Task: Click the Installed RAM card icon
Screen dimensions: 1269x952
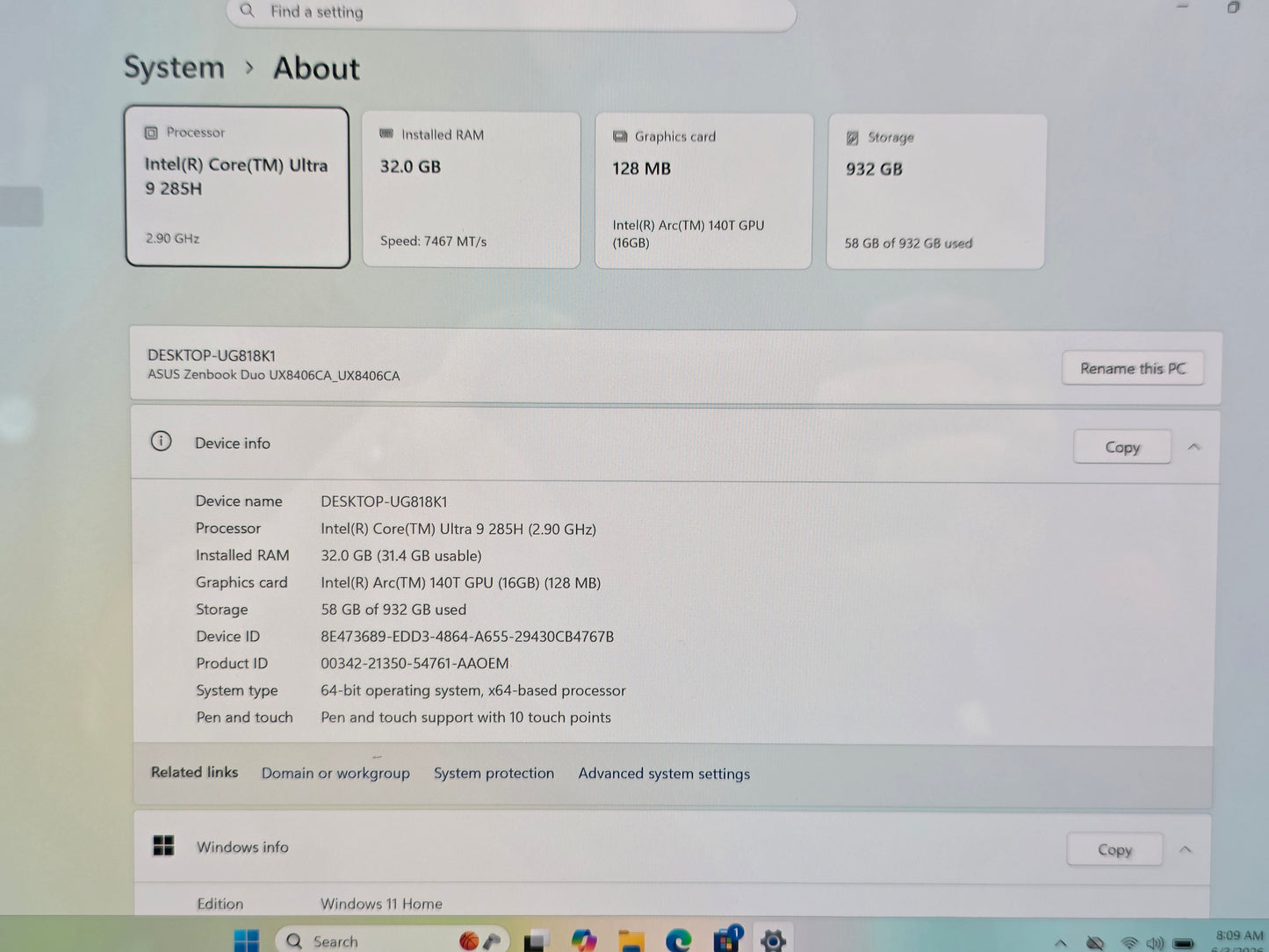Action: pos(386,133)
